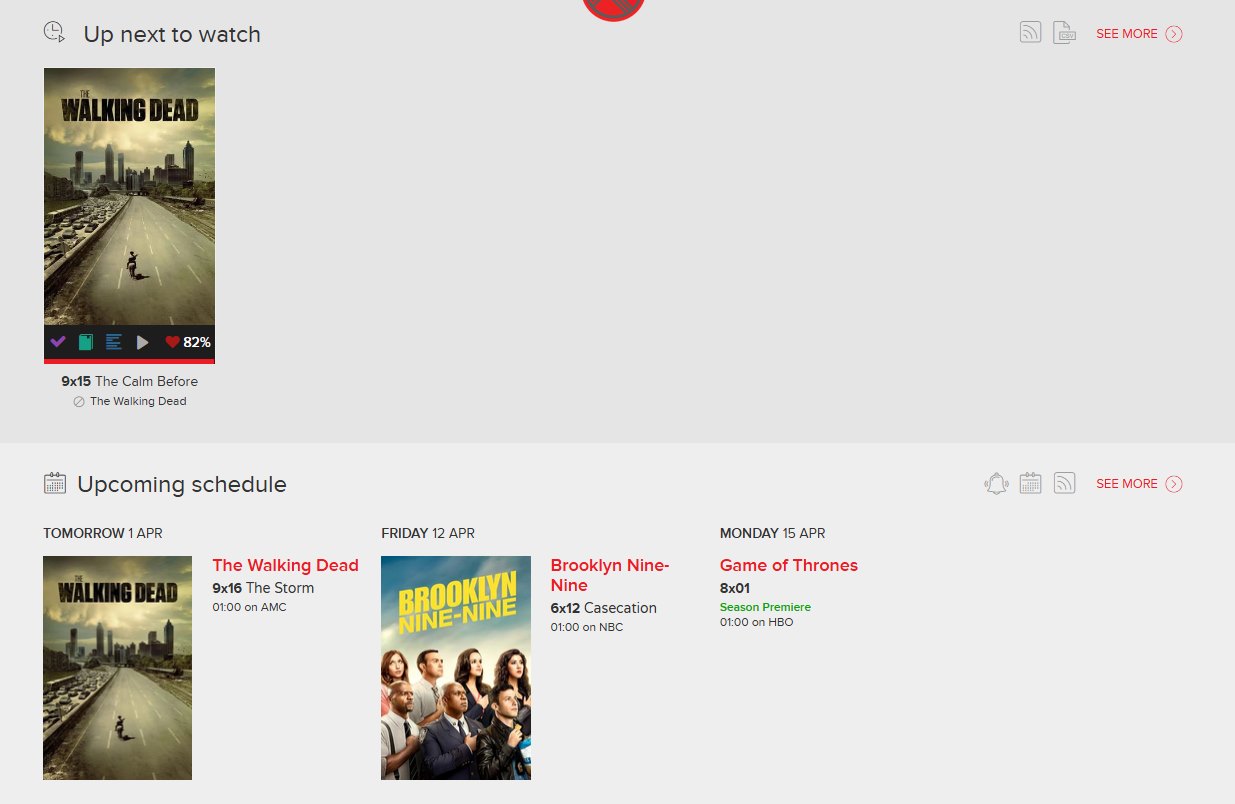
Task: Click the red heart 82% rating
Action: [188, 342]
